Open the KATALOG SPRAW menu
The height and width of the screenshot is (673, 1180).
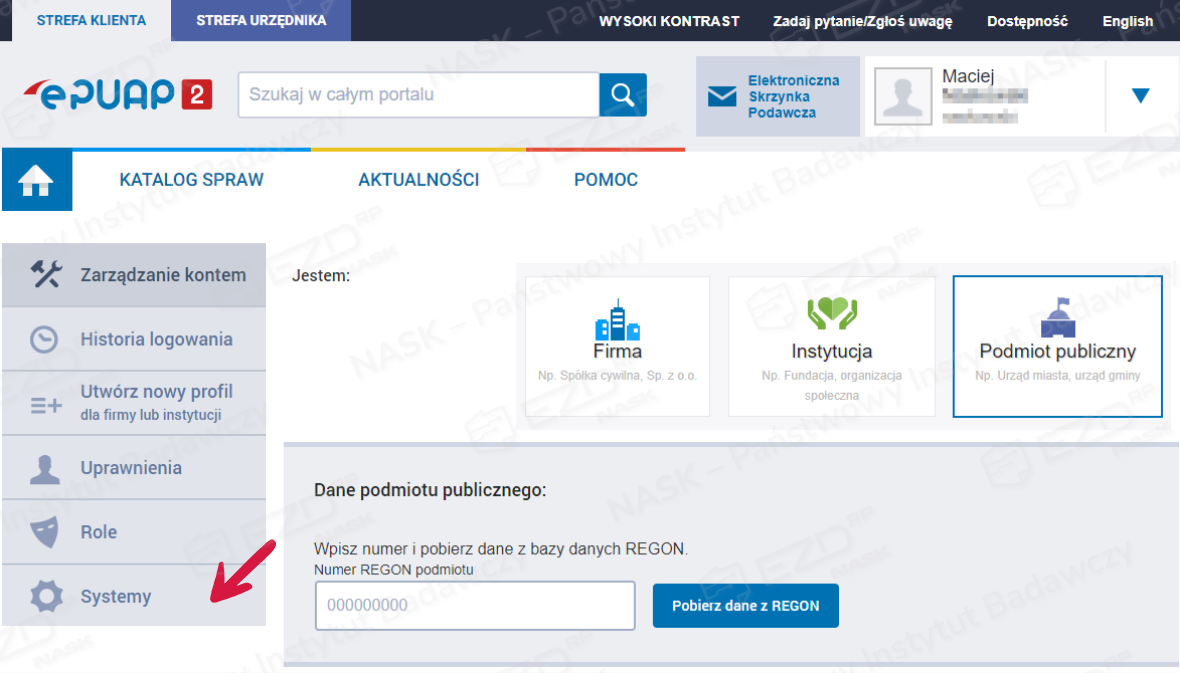pos(191,180)
